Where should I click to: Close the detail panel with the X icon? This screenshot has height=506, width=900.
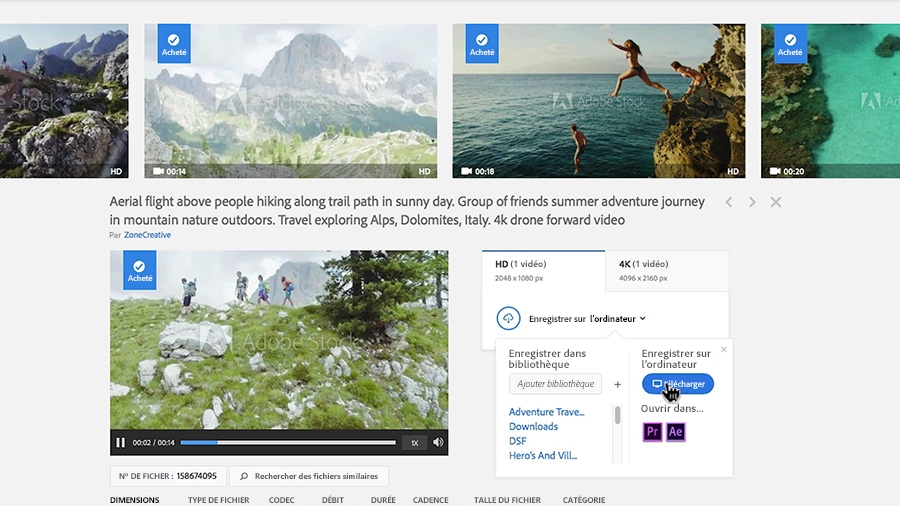pyautogui.click(x=775, y=202)
